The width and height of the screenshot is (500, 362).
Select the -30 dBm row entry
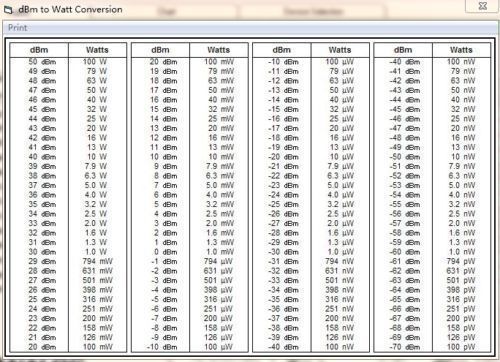[x=283, y=252]
